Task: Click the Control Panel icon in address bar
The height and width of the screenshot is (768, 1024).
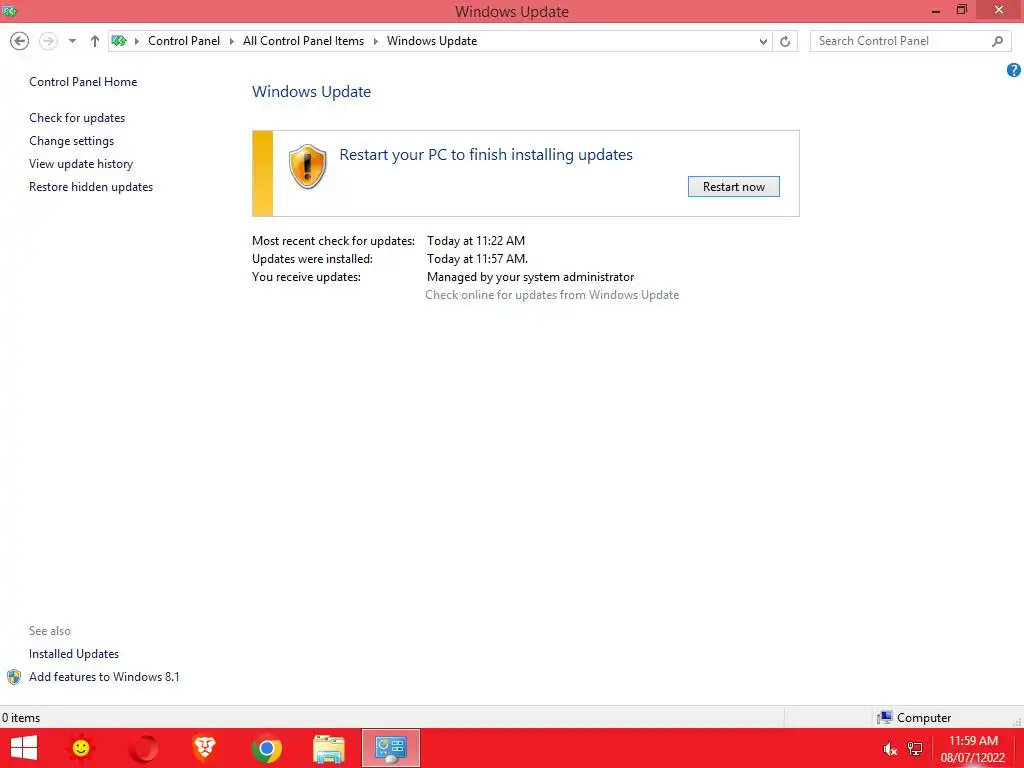Action: pos(119,41)
